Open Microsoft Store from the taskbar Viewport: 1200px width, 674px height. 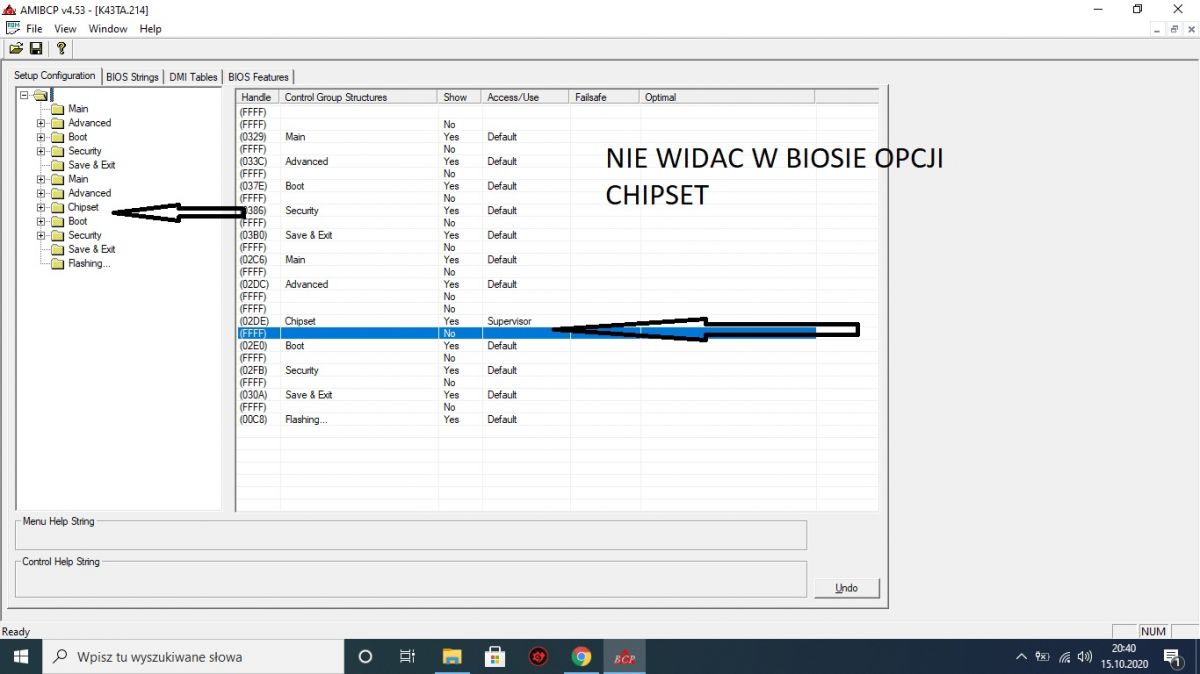[x=495, y=657]
